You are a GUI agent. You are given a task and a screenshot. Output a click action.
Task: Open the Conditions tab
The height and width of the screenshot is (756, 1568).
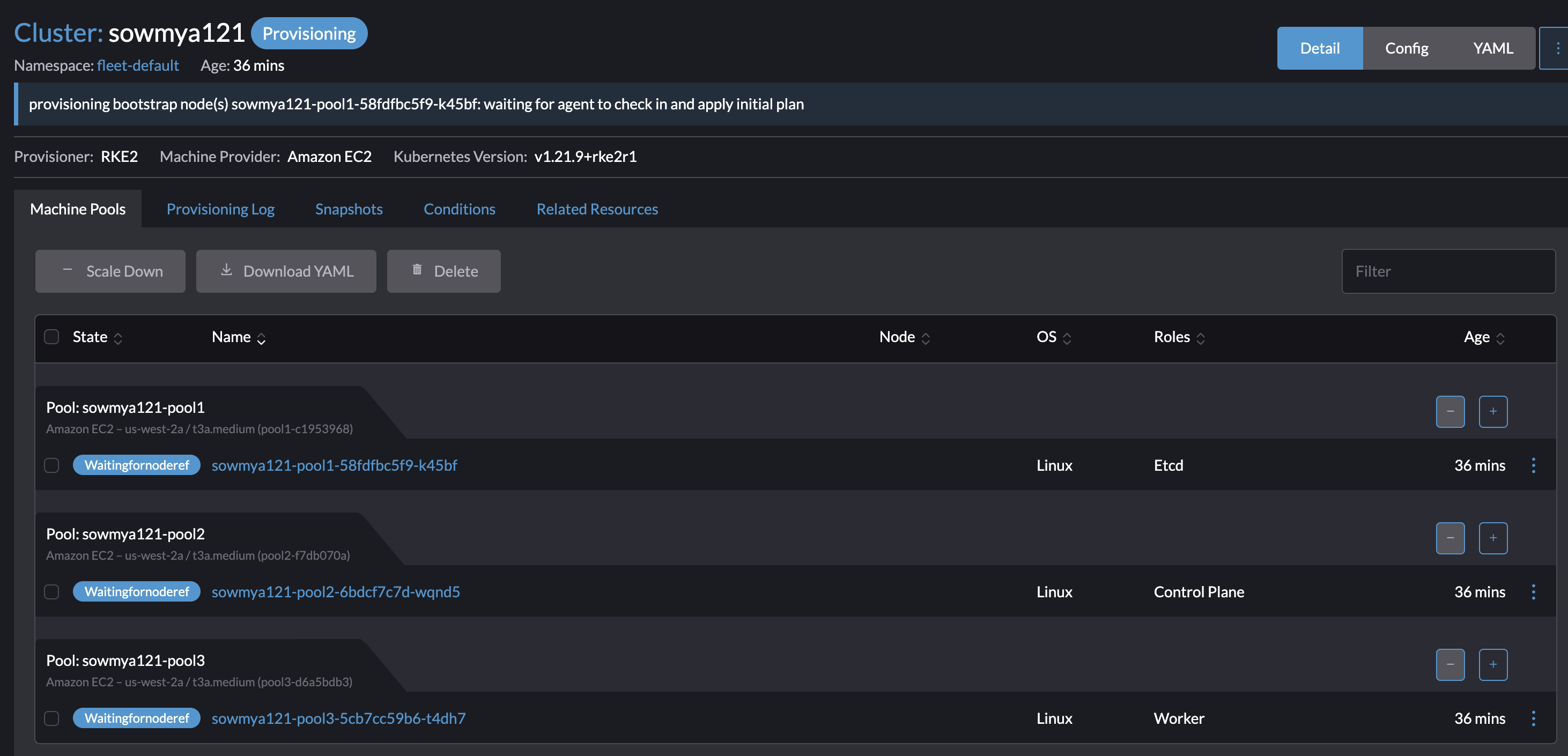(x=459, y=209)
